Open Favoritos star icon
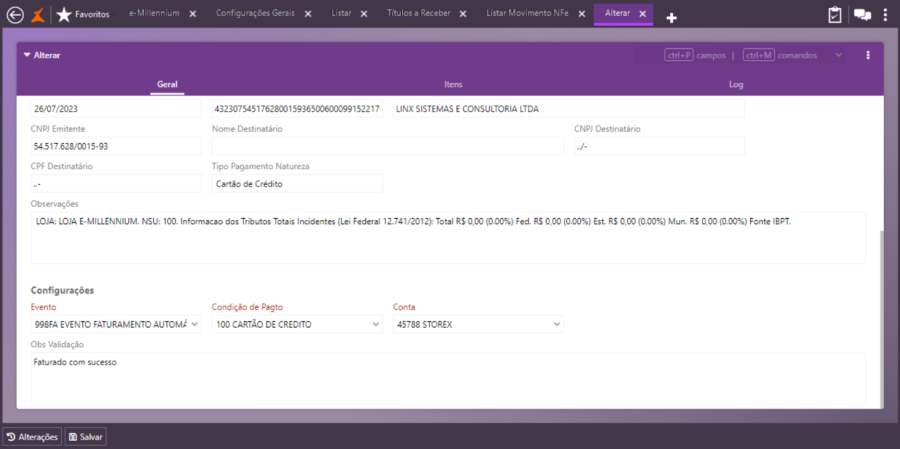900x449 pixels. pyautogui.click(x=64, y=15)
